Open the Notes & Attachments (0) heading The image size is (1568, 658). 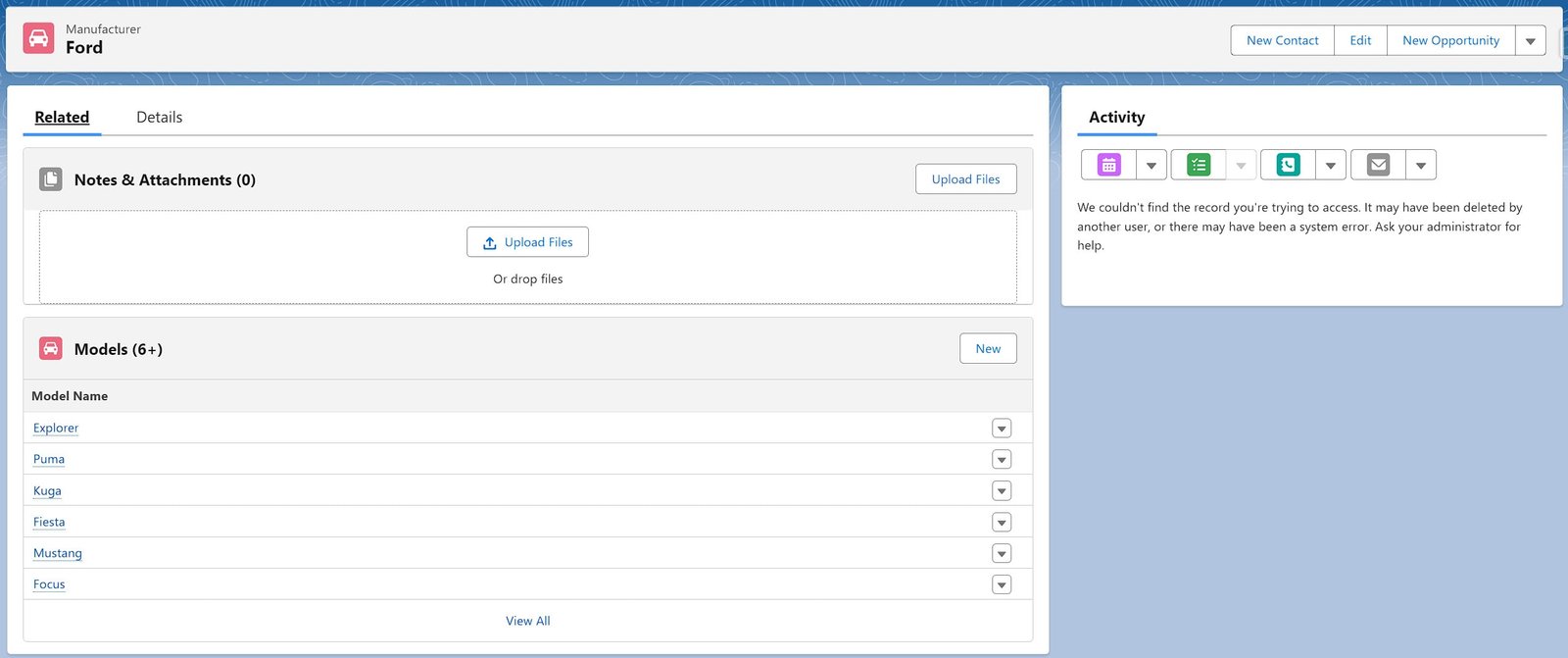coord(165,179)
